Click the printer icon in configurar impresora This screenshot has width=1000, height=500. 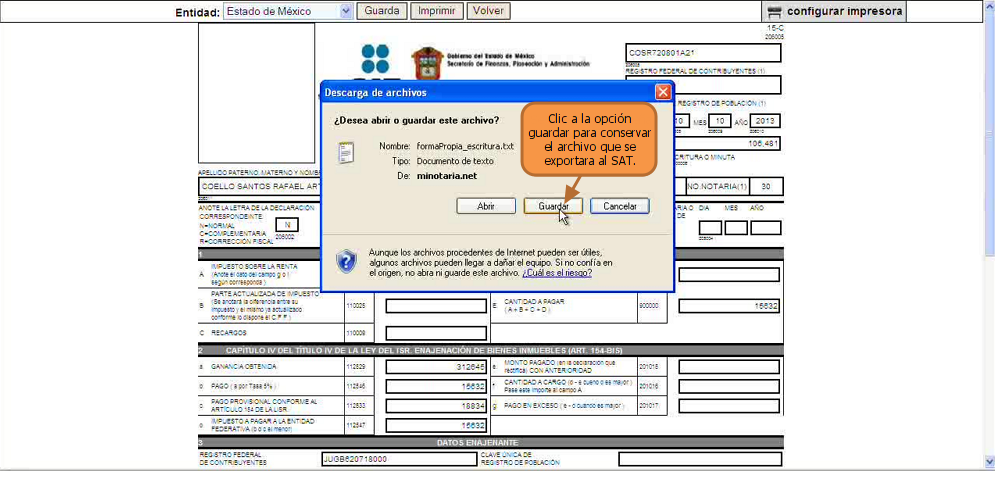pyautogui.click(x=774, y=11)
